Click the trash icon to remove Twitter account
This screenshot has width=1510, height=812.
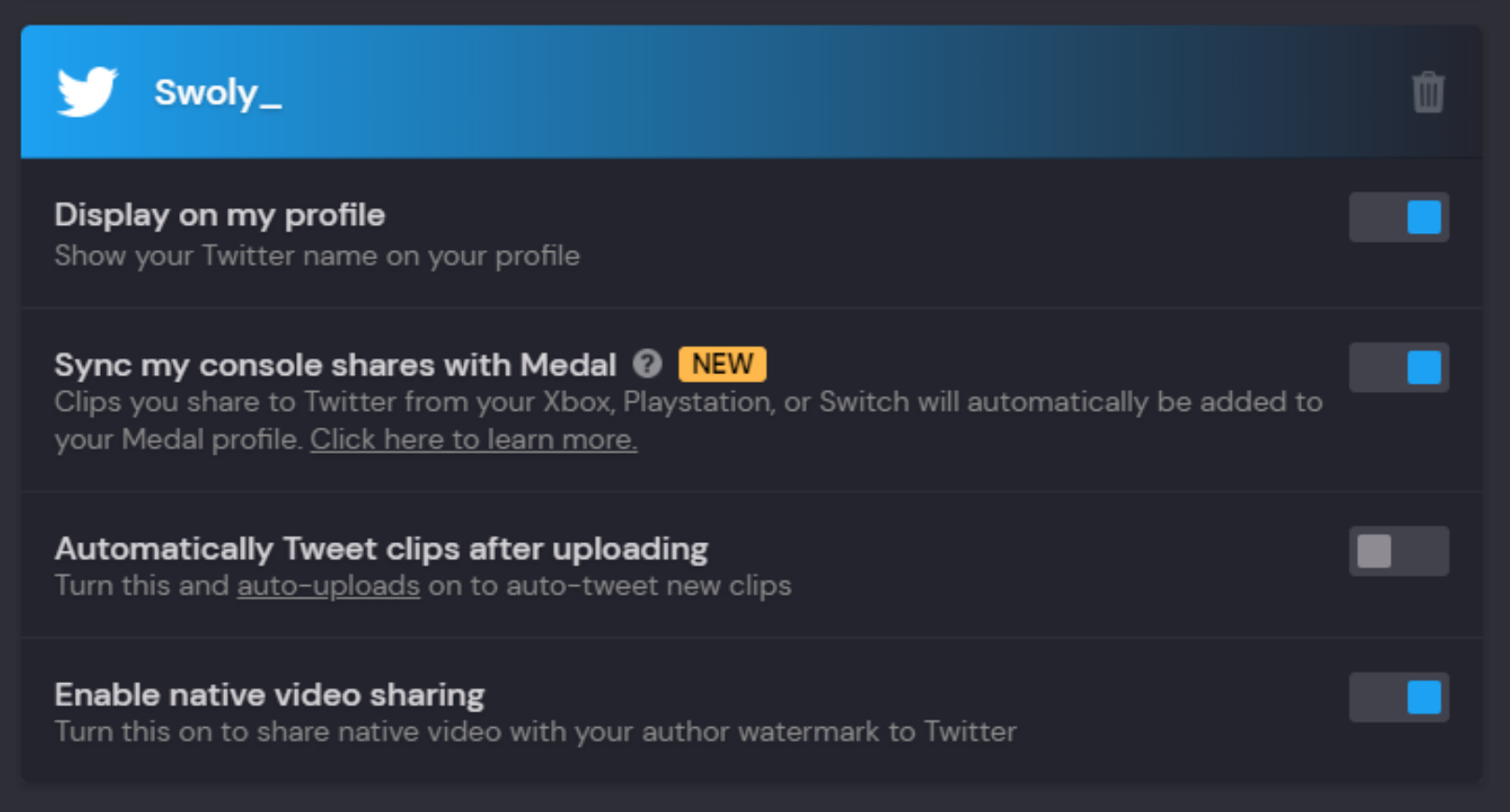point(1426,91)
